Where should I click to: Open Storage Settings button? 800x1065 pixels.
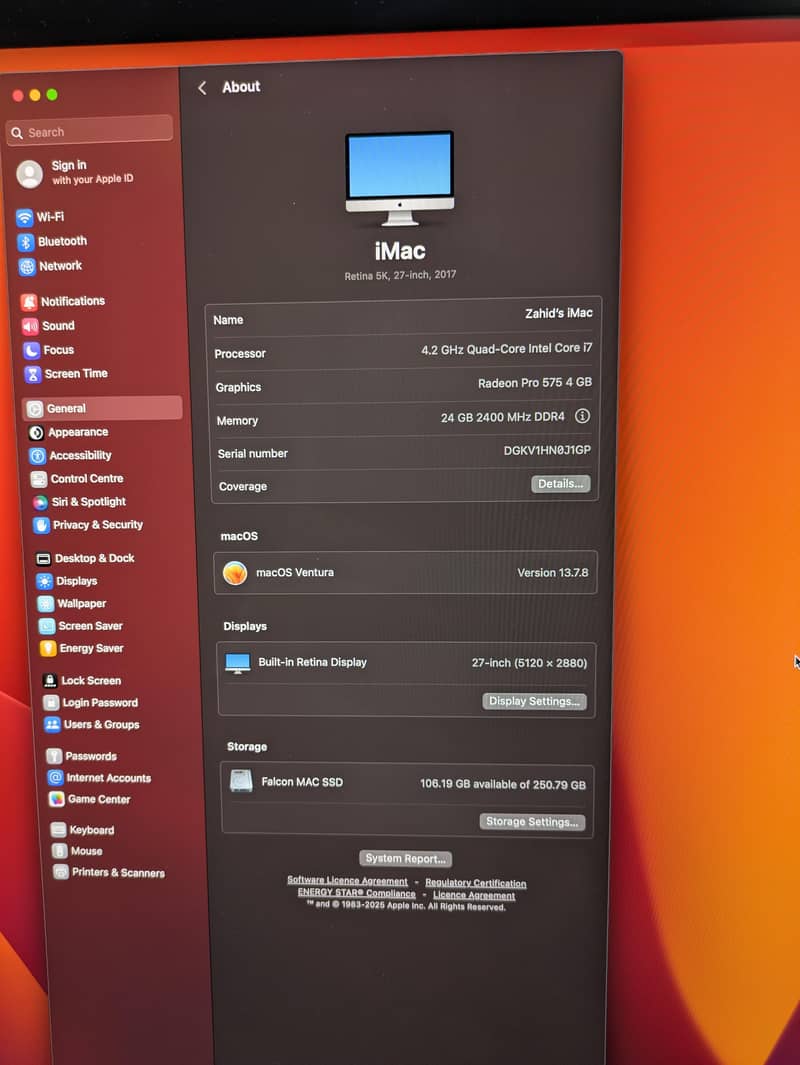pyautogui.click(x=532, y=822)
